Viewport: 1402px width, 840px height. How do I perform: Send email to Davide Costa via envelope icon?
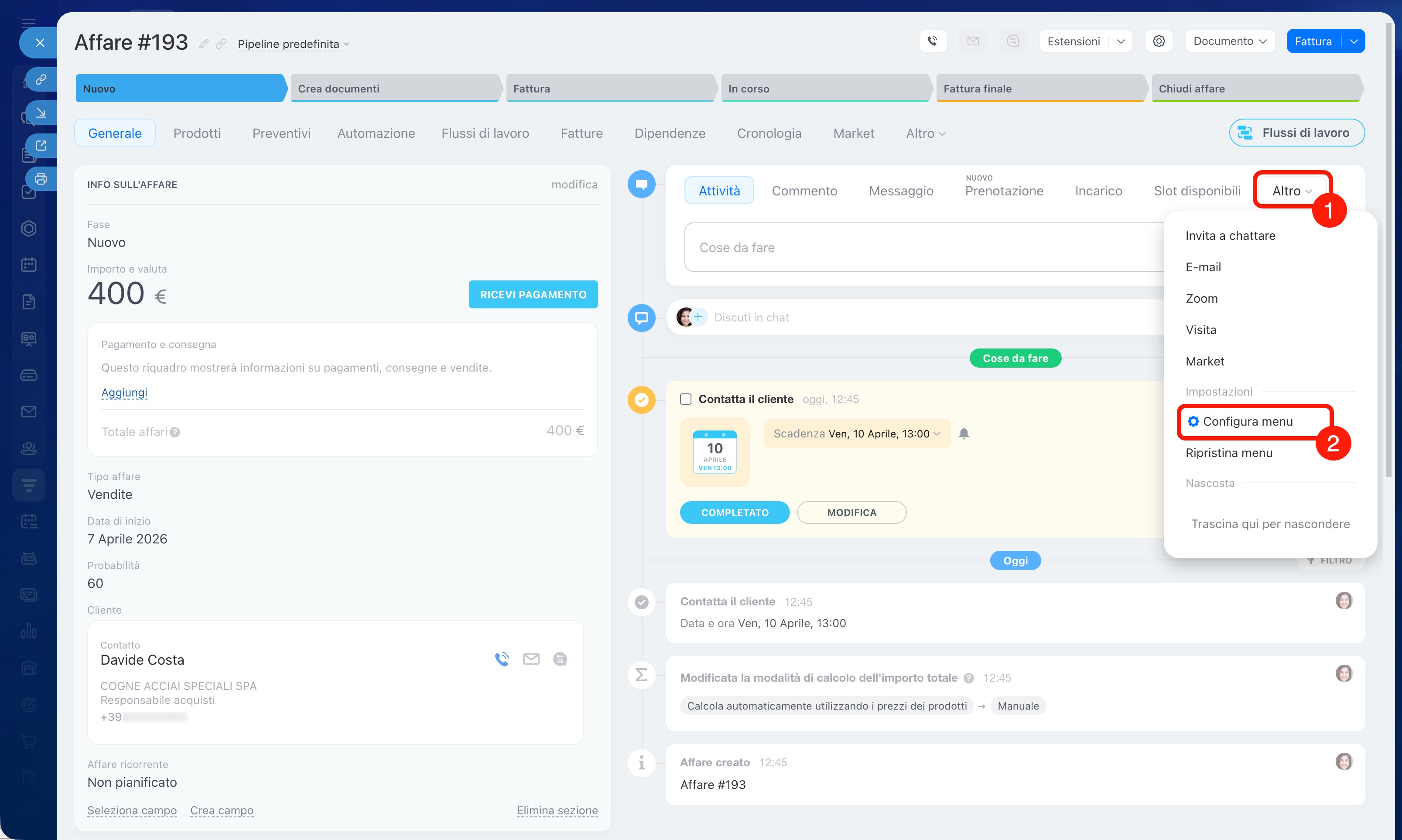[531, 659]
